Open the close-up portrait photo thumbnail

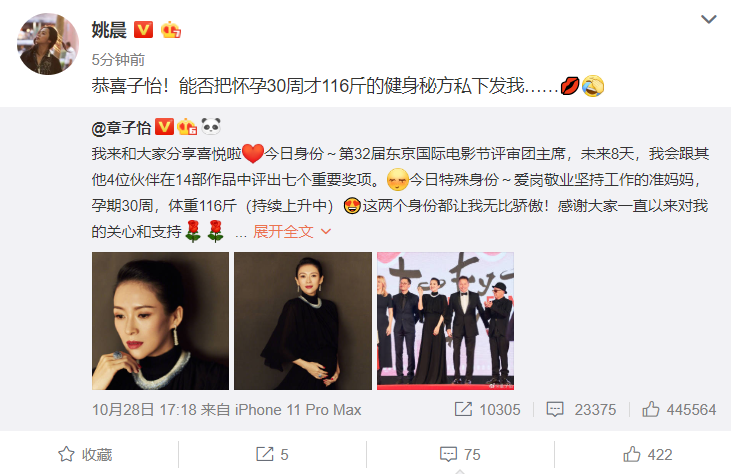tap(160, 321)
